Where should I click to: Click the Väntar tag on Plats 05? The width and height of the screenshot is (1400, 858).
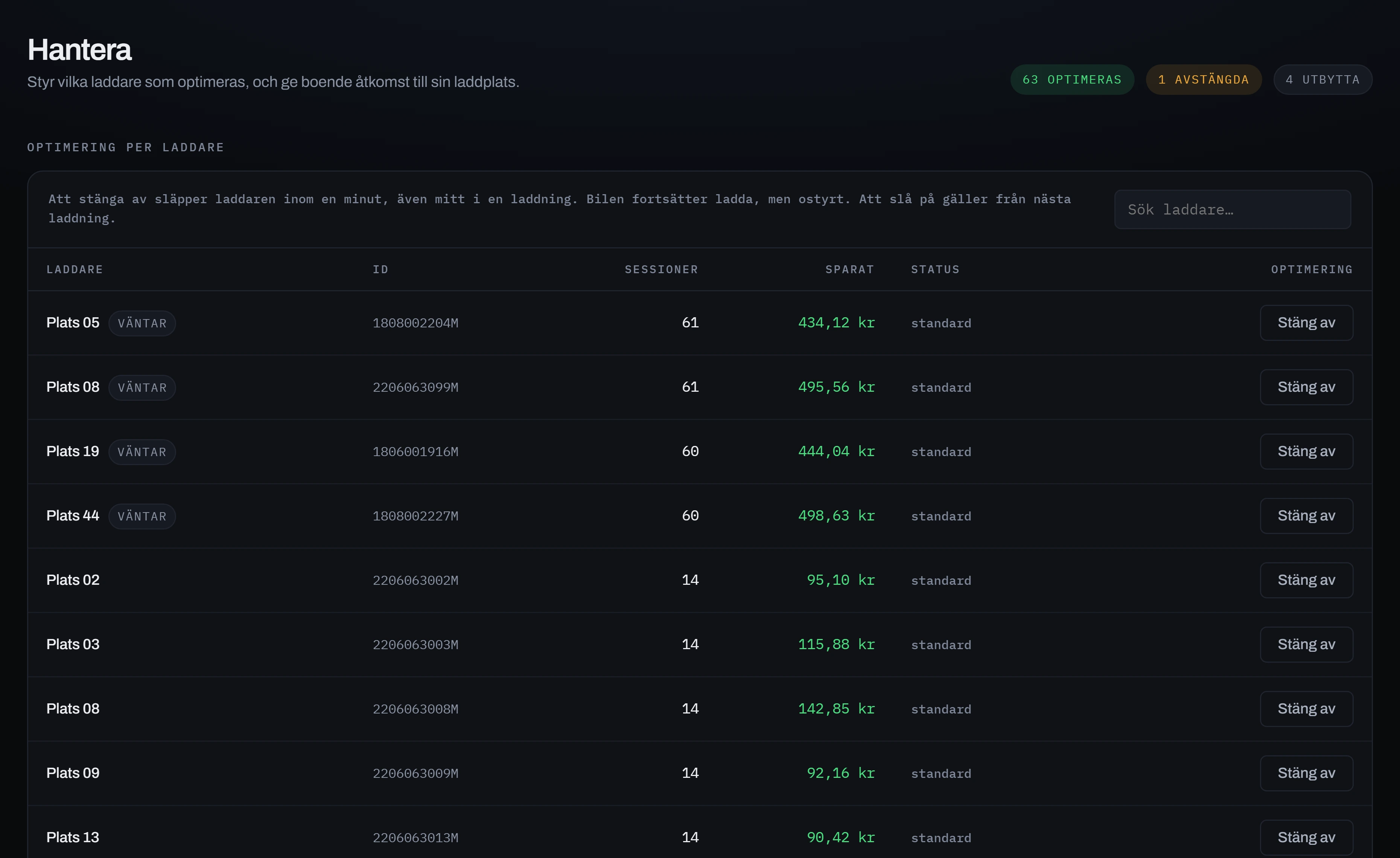(x=142, y=323)
